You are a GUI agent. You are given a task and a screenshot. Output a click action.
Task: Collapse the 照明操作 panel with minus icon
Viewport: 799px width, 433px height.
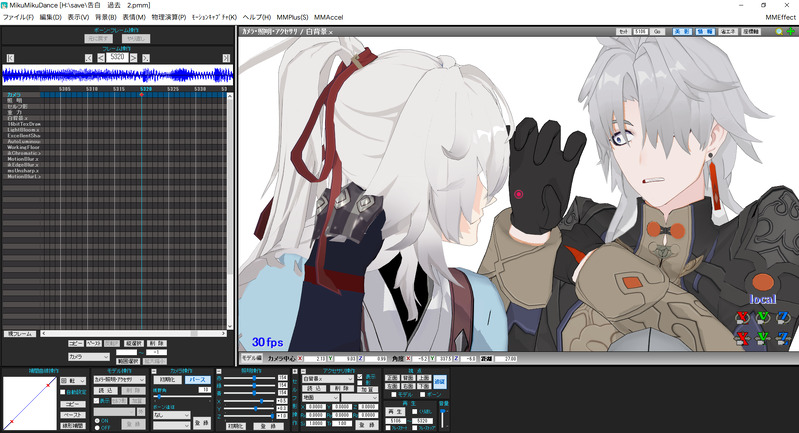coord(219,372)
